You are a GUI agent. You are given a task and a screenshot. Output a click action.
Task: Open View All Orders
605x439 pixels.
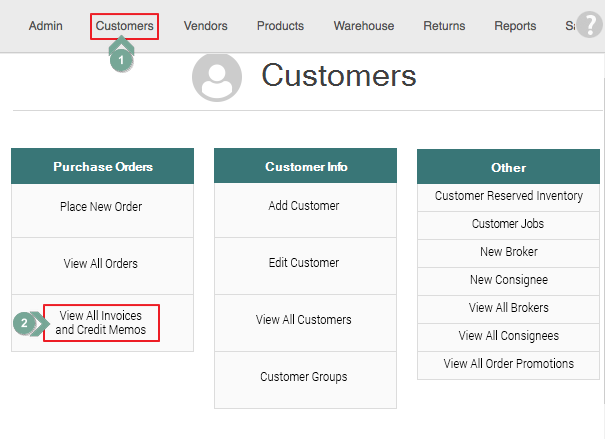tap(101, 264)
